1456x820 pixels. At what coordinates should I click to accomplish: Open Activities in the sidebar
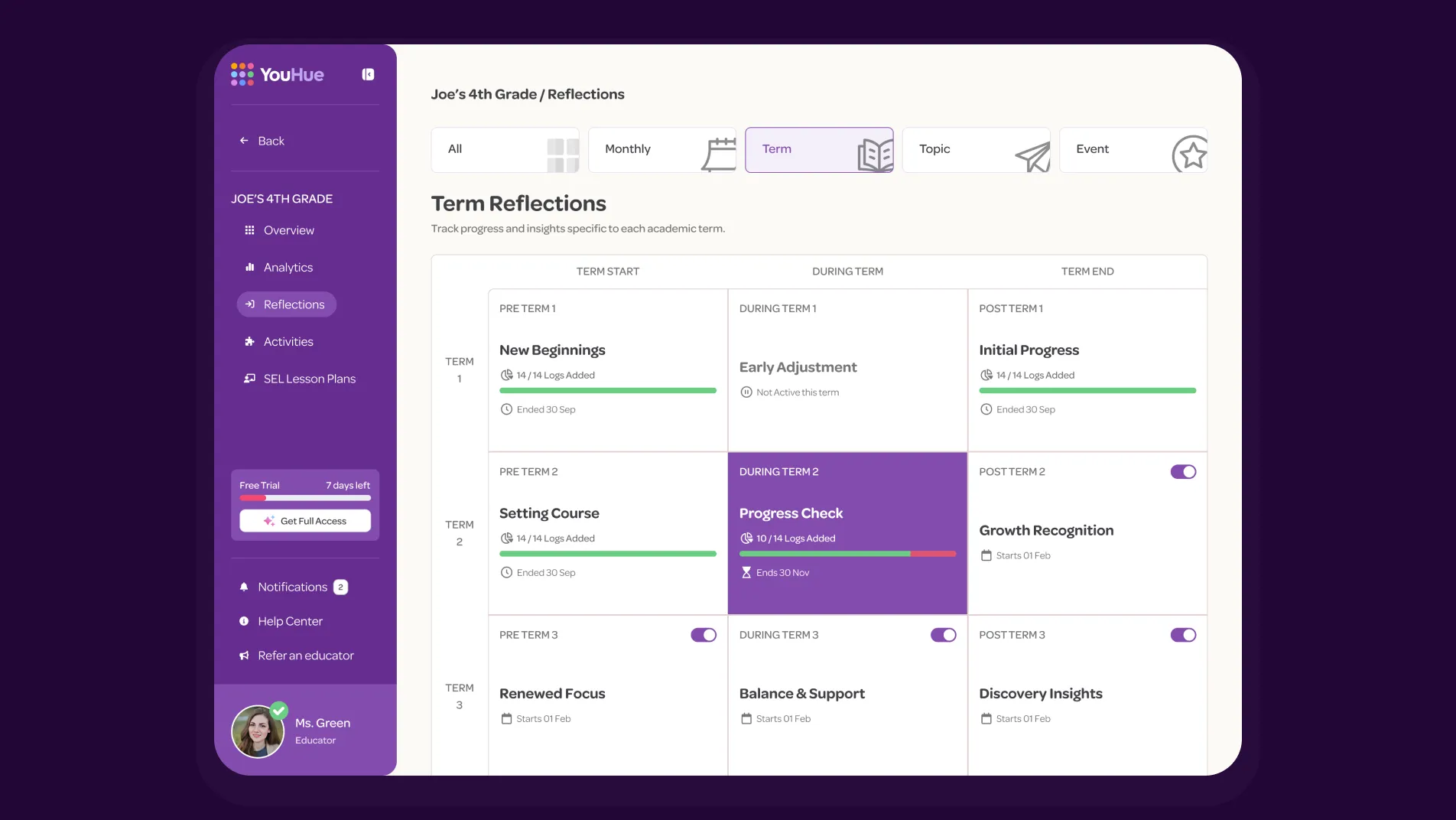[279, 342]
